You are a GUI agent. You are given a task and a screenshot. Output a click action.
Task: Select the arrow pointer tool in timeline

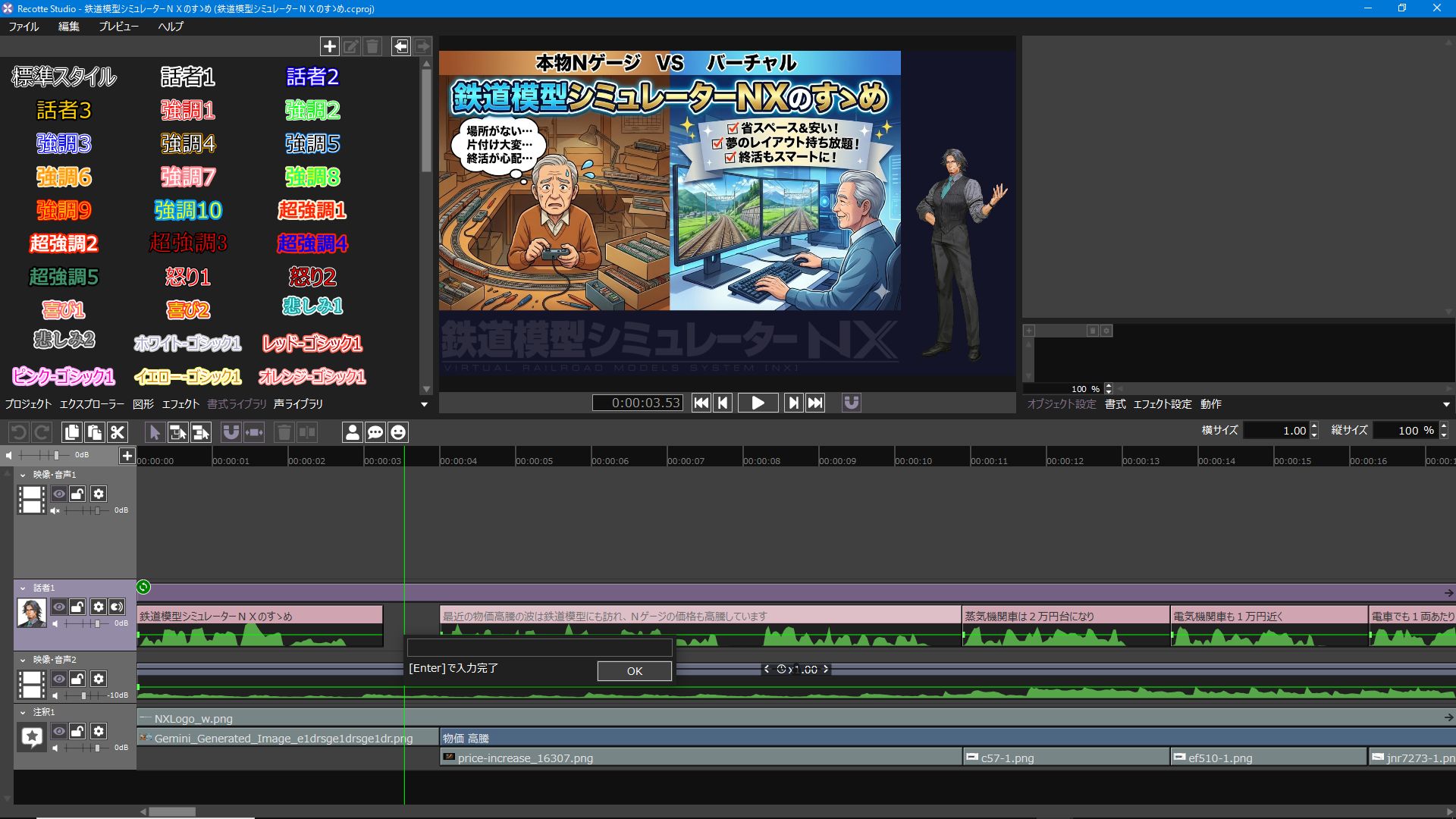(x=155, y=432)
